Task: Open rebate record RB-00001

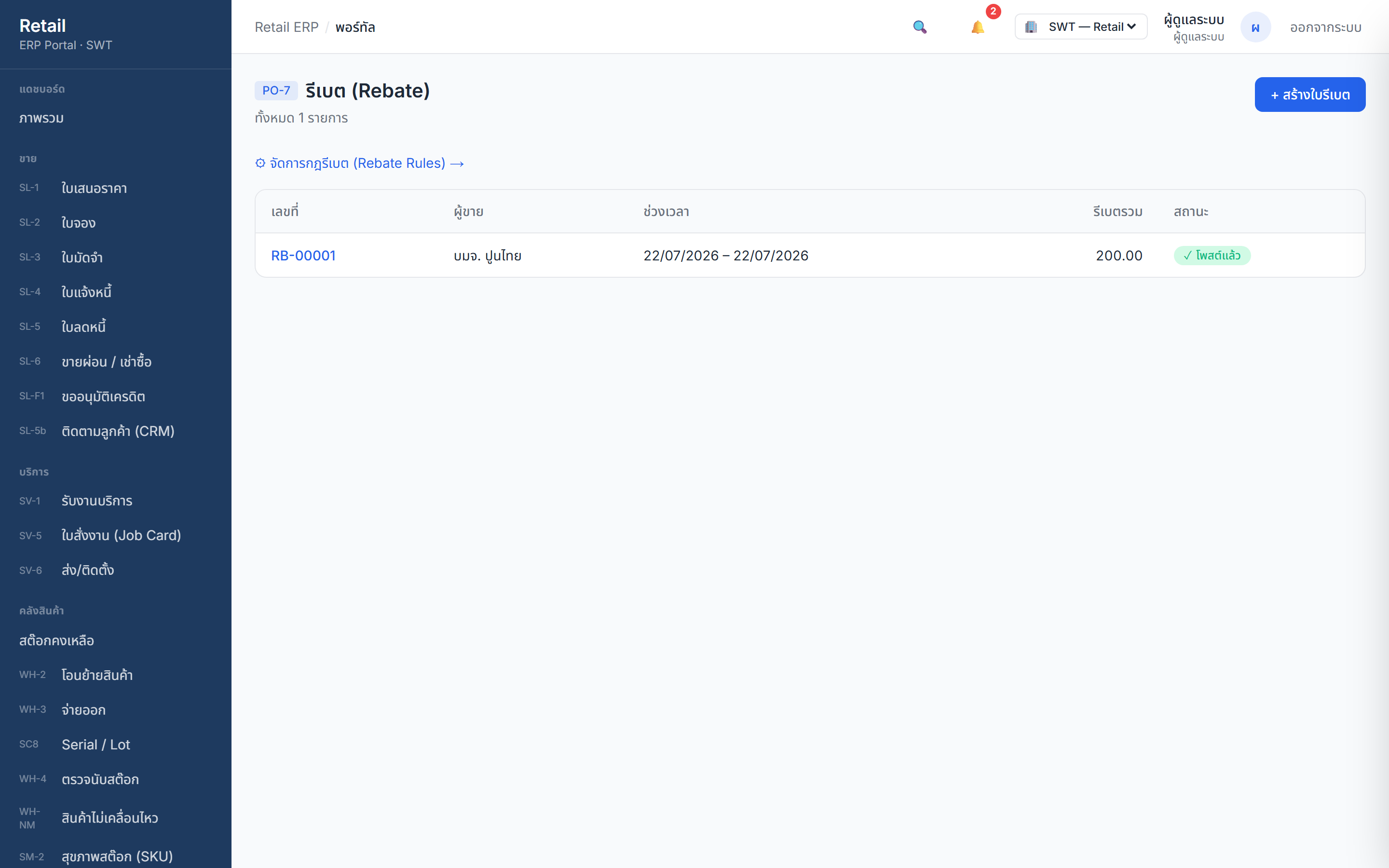Action: [303, 256]
